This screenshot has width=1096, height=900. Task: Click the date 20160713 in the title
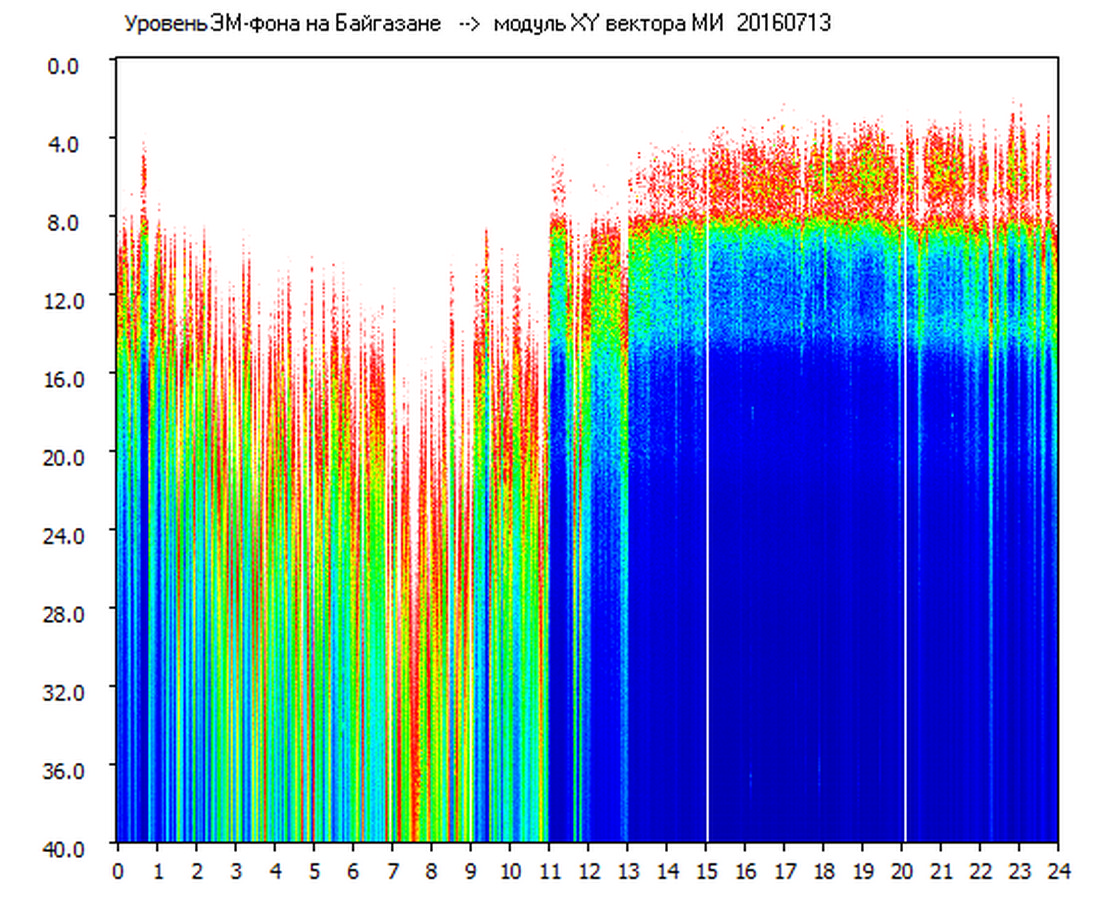coord(783,24)
